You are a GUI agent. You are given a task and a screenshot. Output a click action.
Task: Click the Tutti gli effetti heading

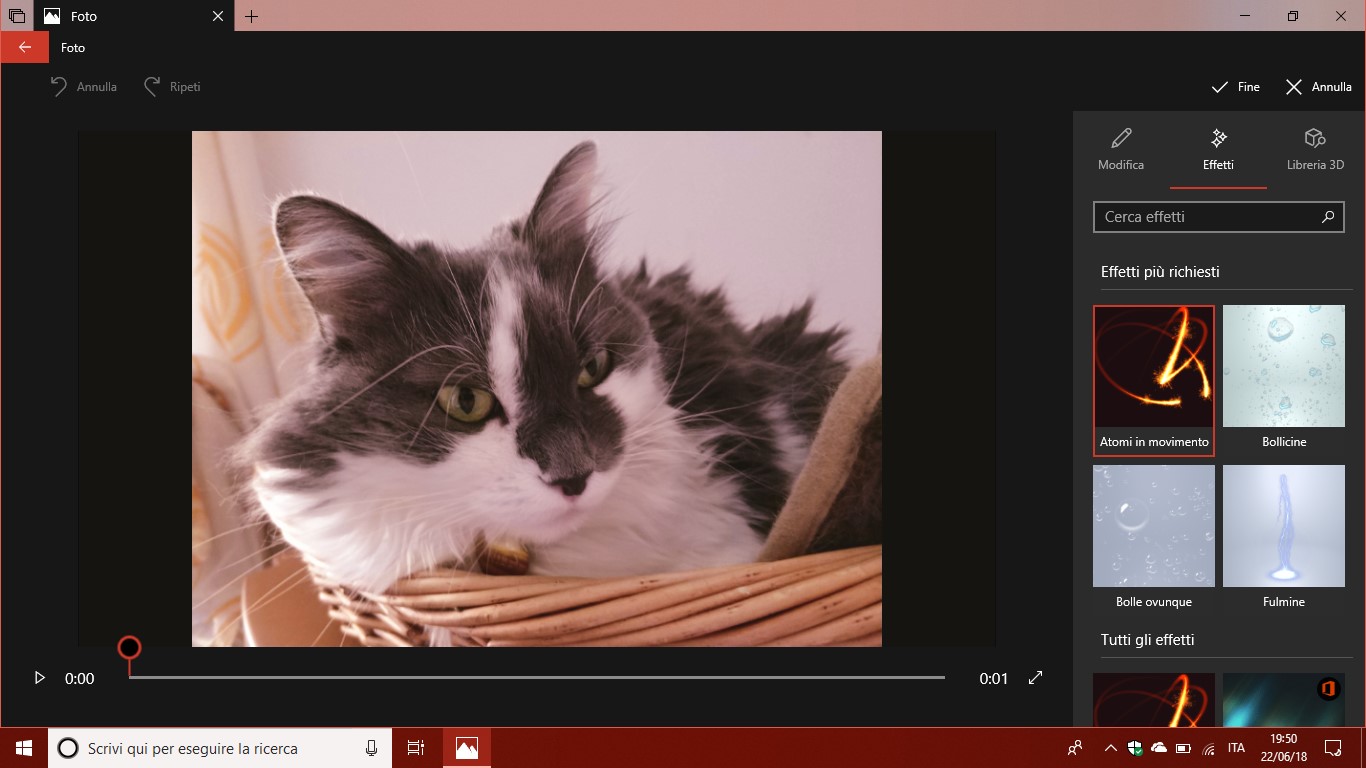point(1148,640)
